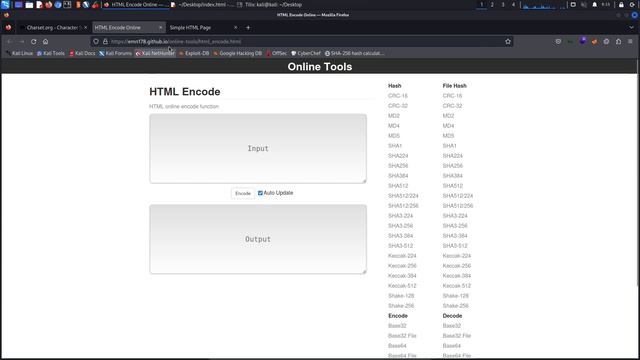The width and height of the screenshot is (640, 360).
Task: Open the extensions puzzle icon
Action: 618,42
